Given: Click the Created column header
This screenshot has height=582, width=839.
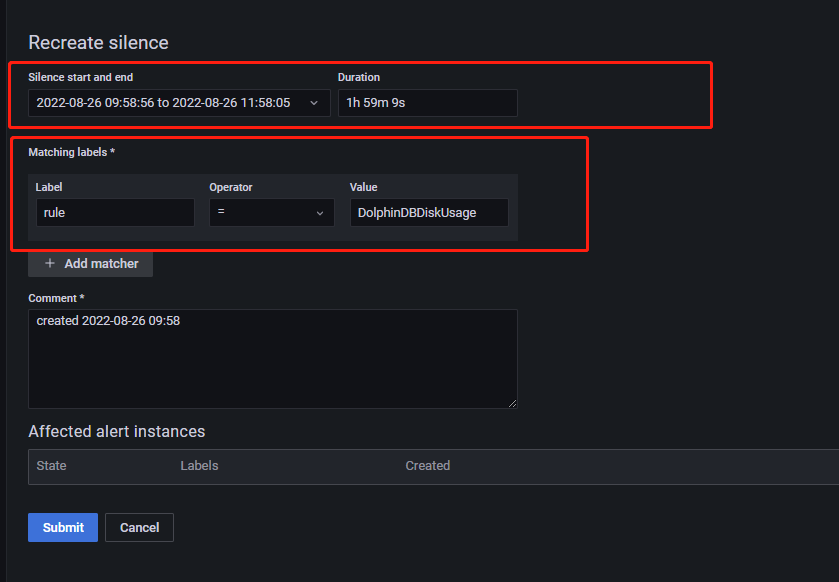Looking at the screenshot, I should pyautogui.click(x=427, y=466).
